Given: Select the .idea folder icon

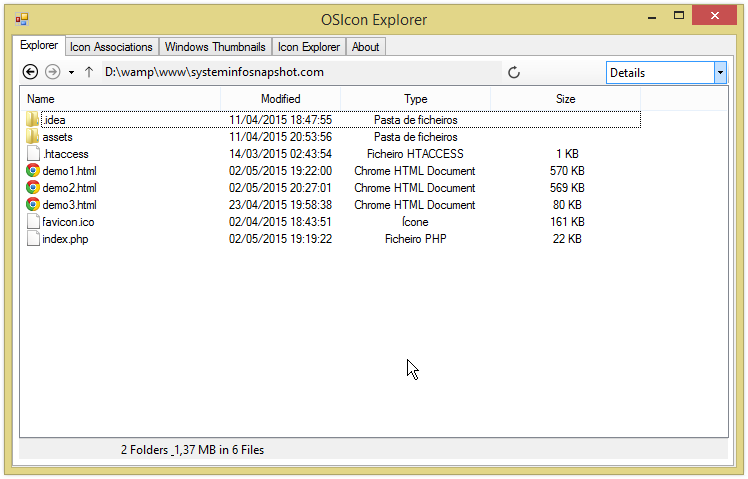Looking at the screenshot, I should [x=32, y=119].
